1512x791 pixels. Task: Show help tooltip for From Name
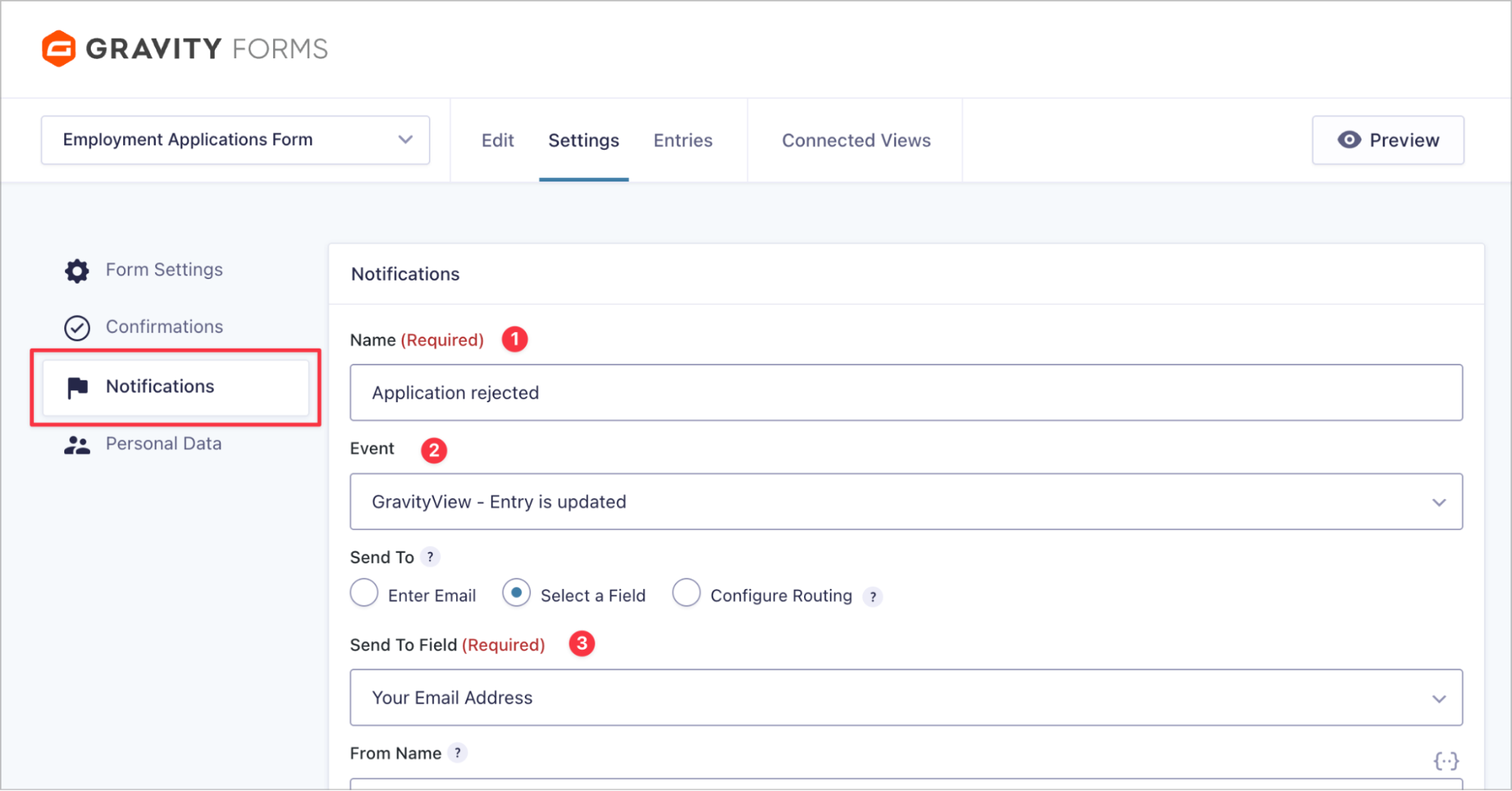click(x=458, y=753)
